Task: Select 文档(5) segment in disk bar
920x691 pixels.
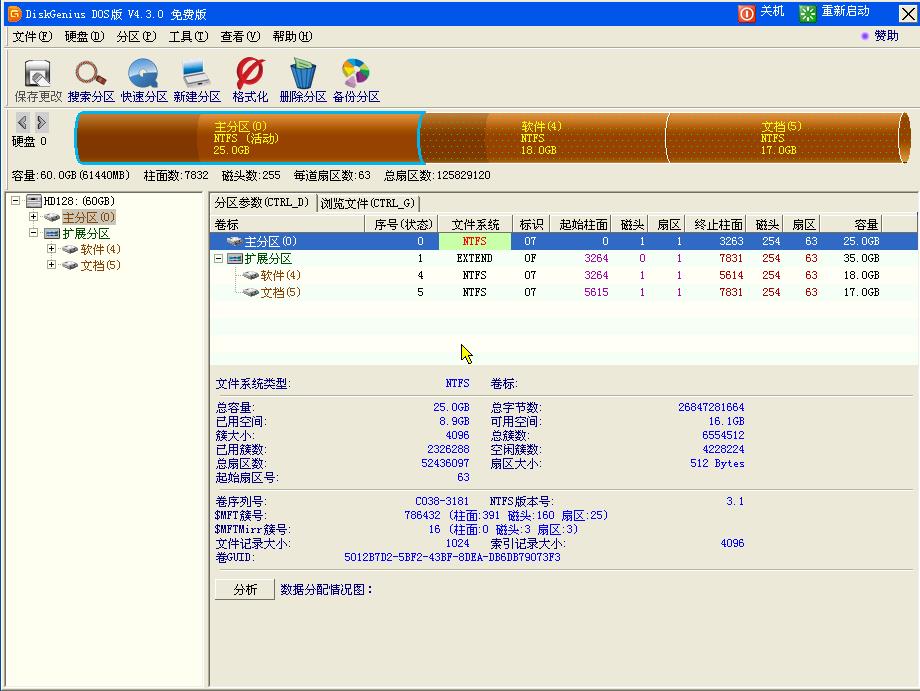Action: (x=786, y=138)
